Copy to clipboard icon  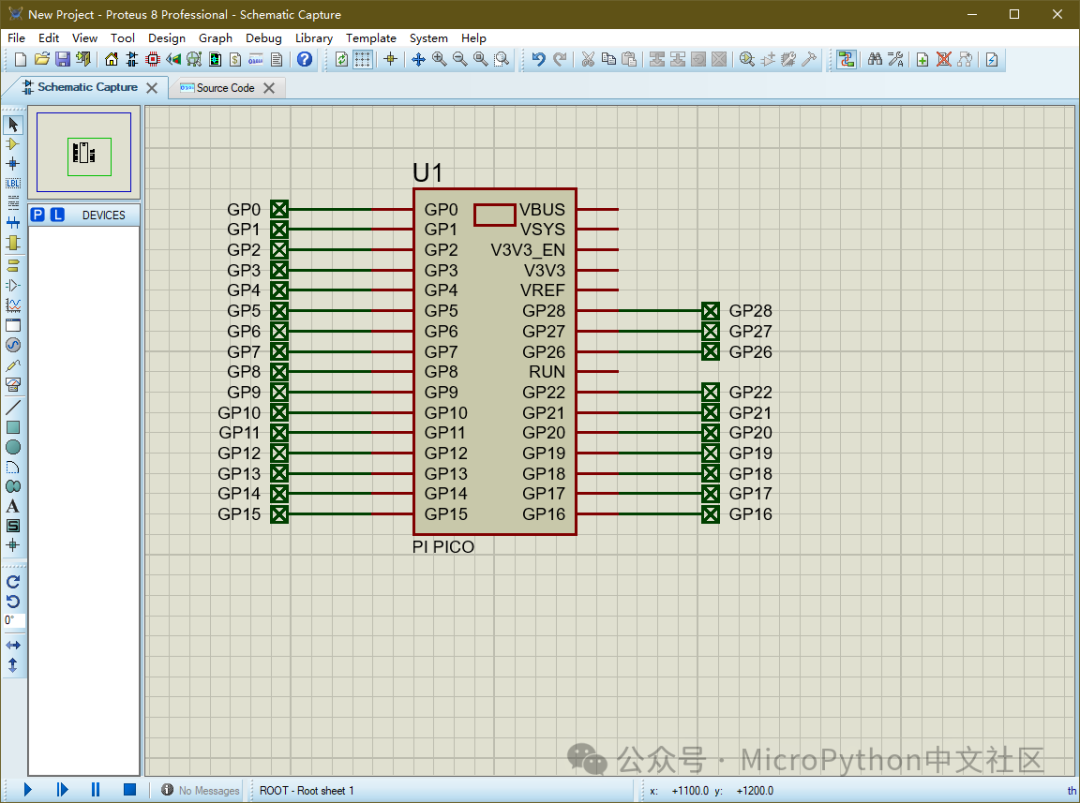click(x=608, y=60)
